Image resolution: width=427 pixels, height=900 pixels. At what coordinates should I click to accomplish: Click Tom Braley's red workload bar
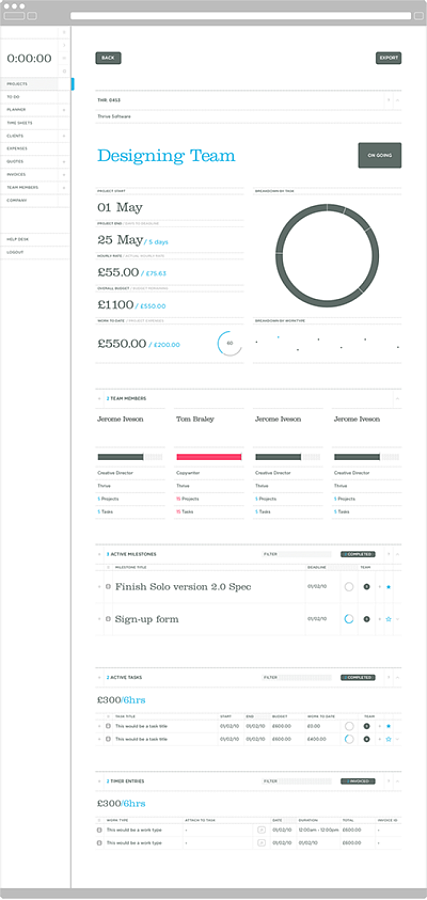point(208,457)
